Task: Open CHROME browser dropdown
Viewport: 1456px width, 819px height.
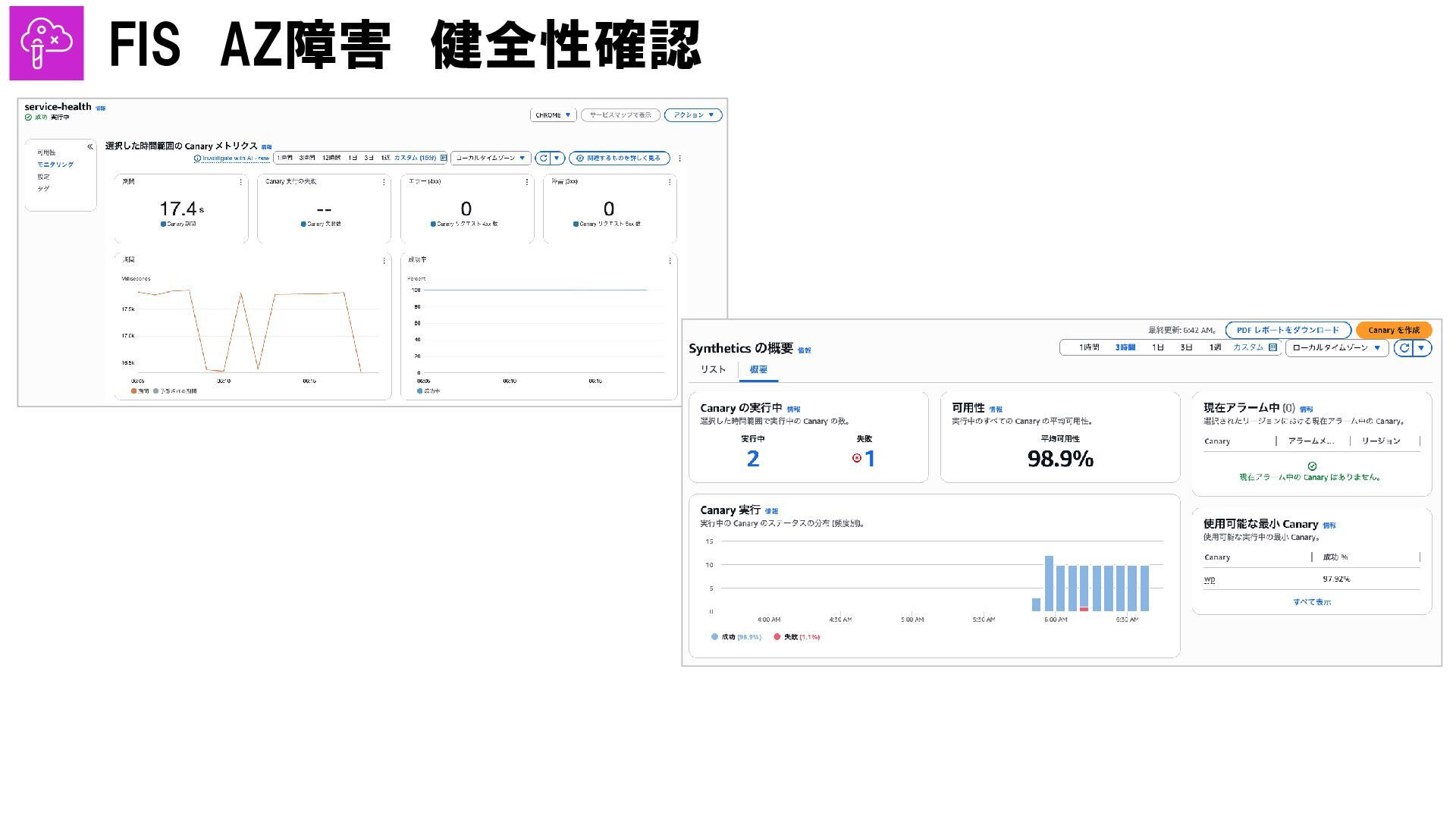Action: (553, 115)
